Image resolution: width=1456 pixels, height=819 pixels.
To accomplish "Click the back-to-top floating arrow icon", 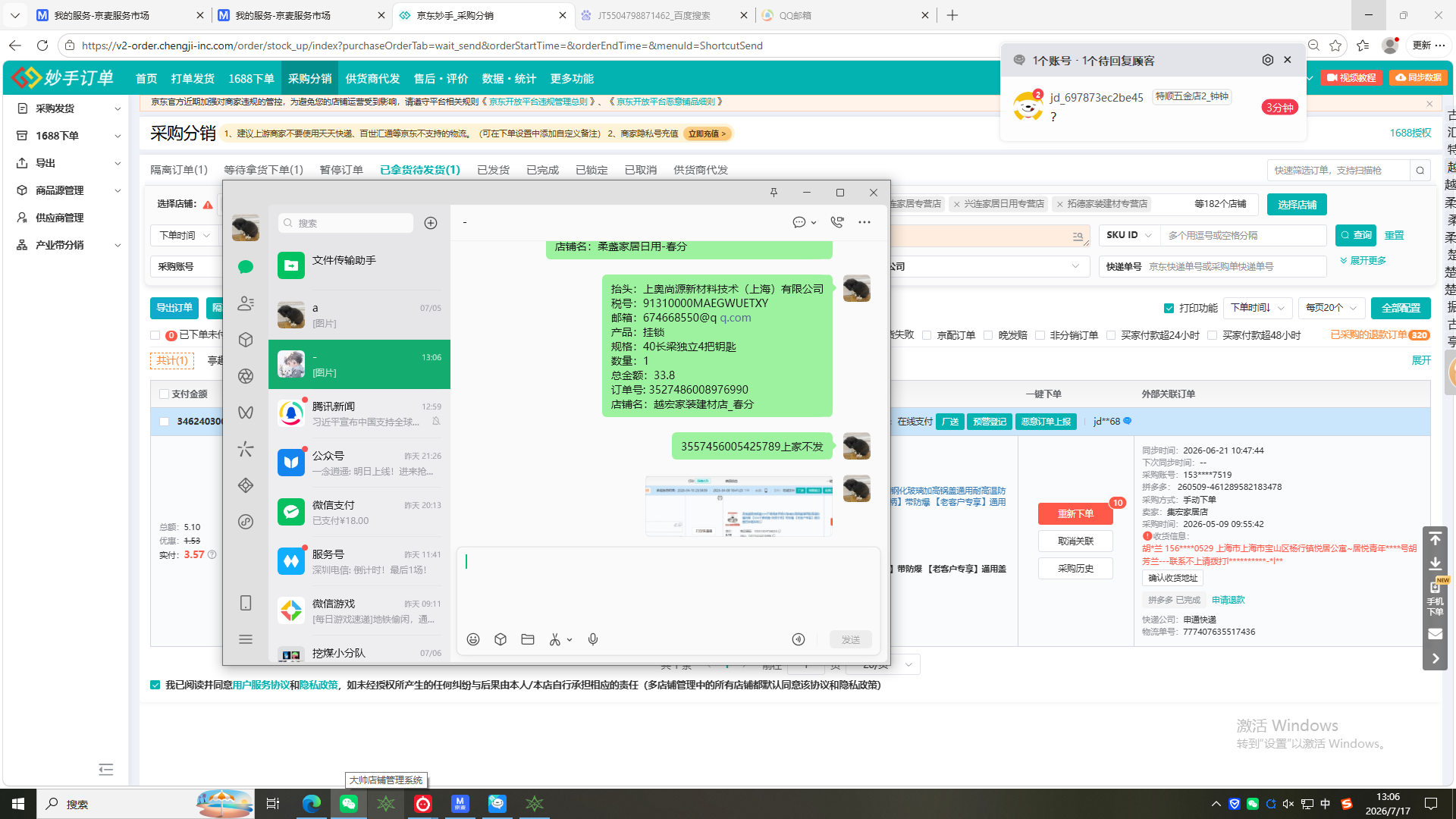I will tap(1436, 539).
